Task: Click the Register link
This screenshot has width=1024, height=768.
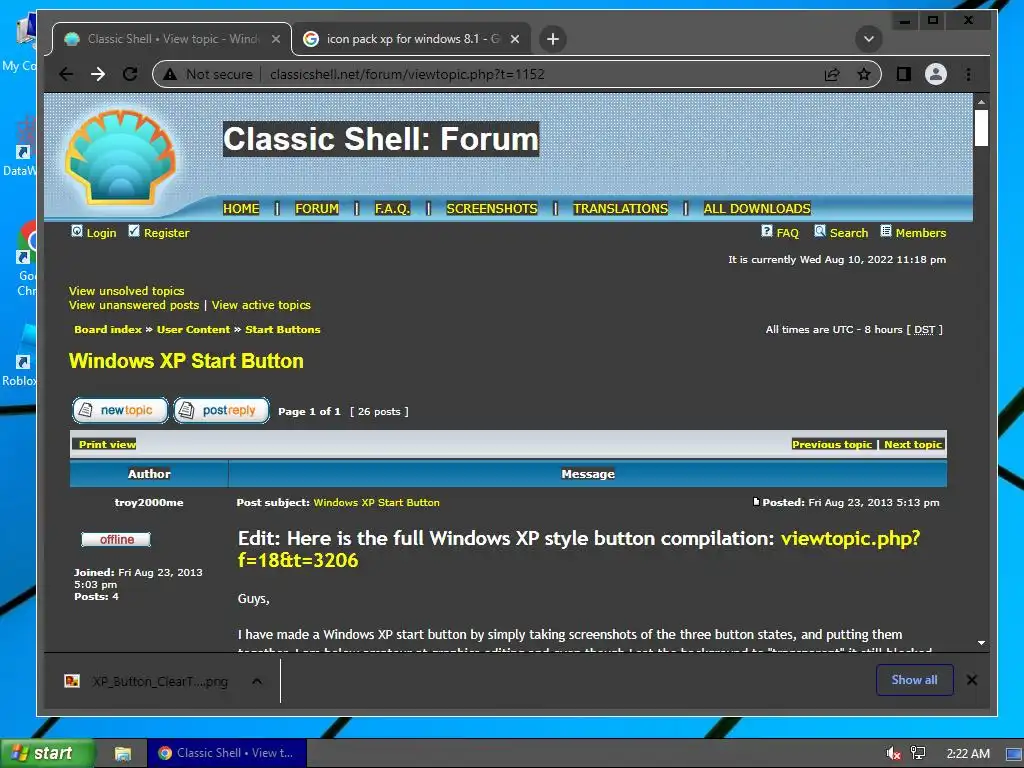Action: click(167, 233)
